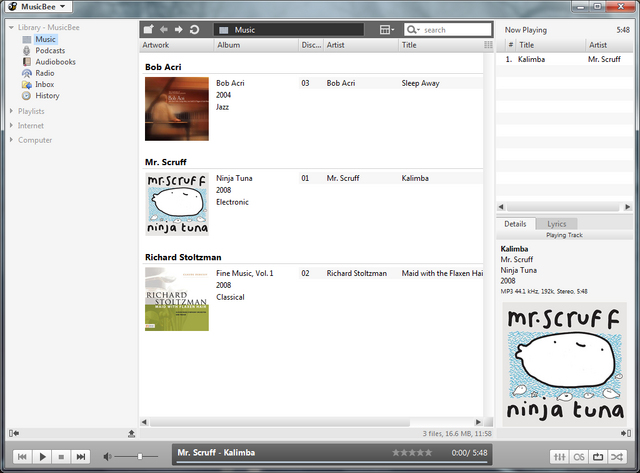Switch to the Details tab
The width and height of the screenshot is (640, 473).
pos(516,224)
